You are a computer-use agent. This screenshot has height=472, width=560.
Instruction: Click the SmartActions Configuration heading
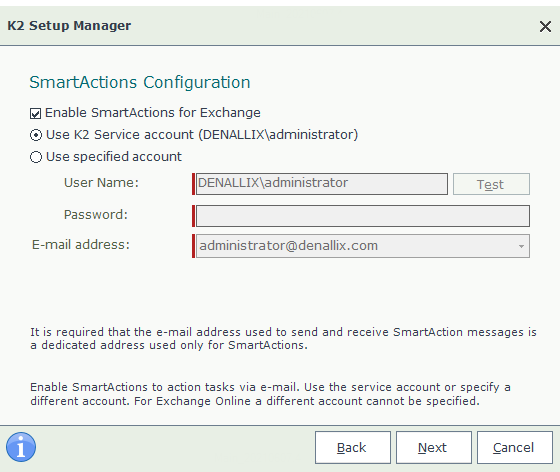(x=140, y=82)
